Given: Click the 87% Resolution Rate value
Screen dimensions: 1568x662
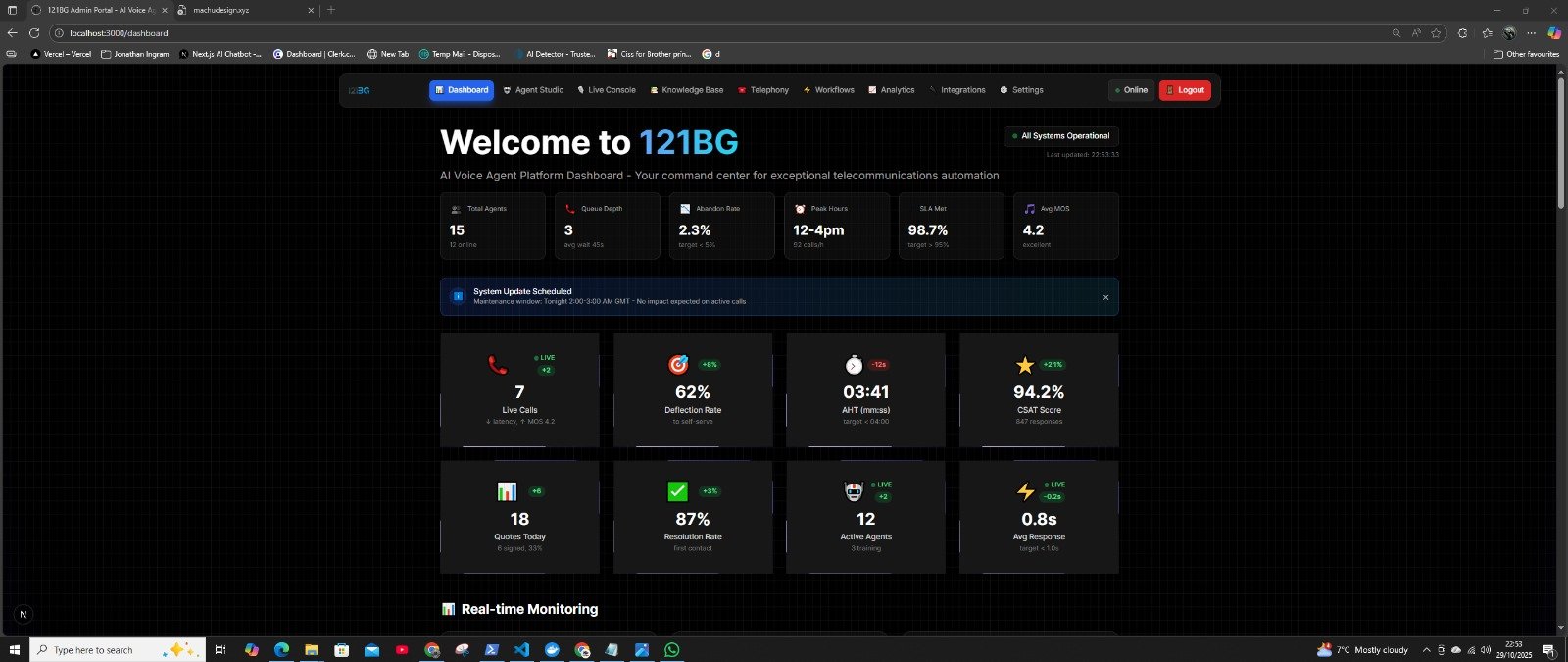Looking at the screenshot, I should pyautogui.click(x=693, y=519).
